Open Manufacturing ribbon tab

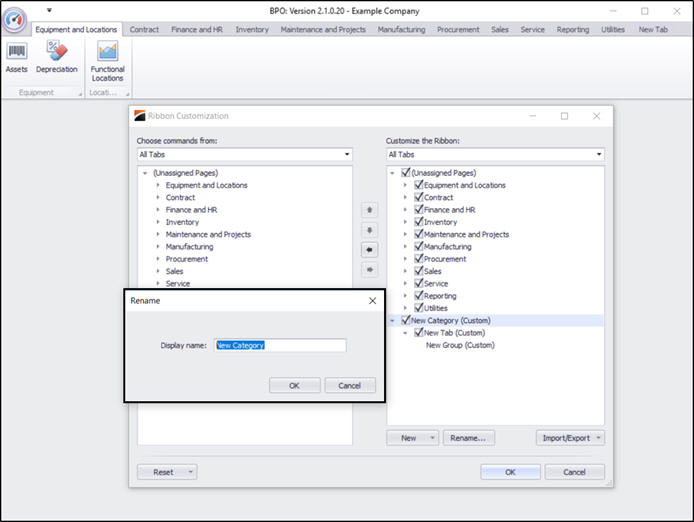point(401,30)
